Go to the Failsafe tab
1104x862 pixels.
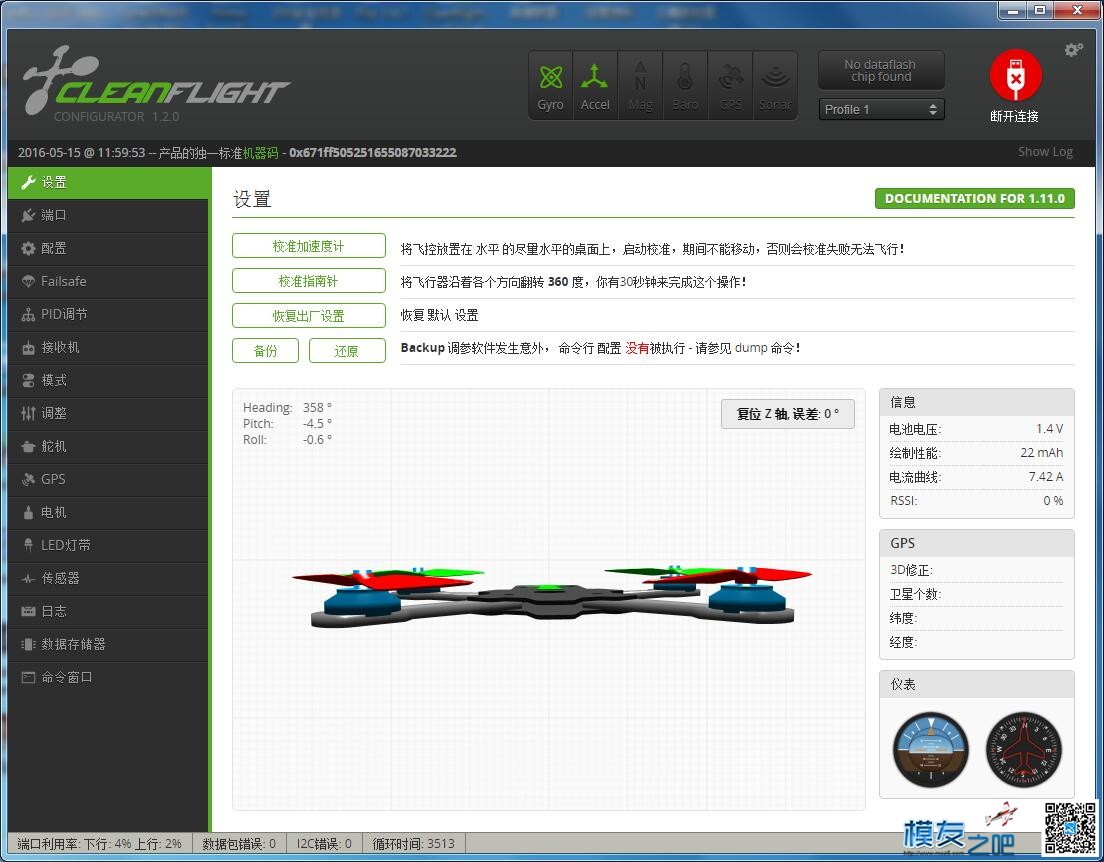[109, 281]
